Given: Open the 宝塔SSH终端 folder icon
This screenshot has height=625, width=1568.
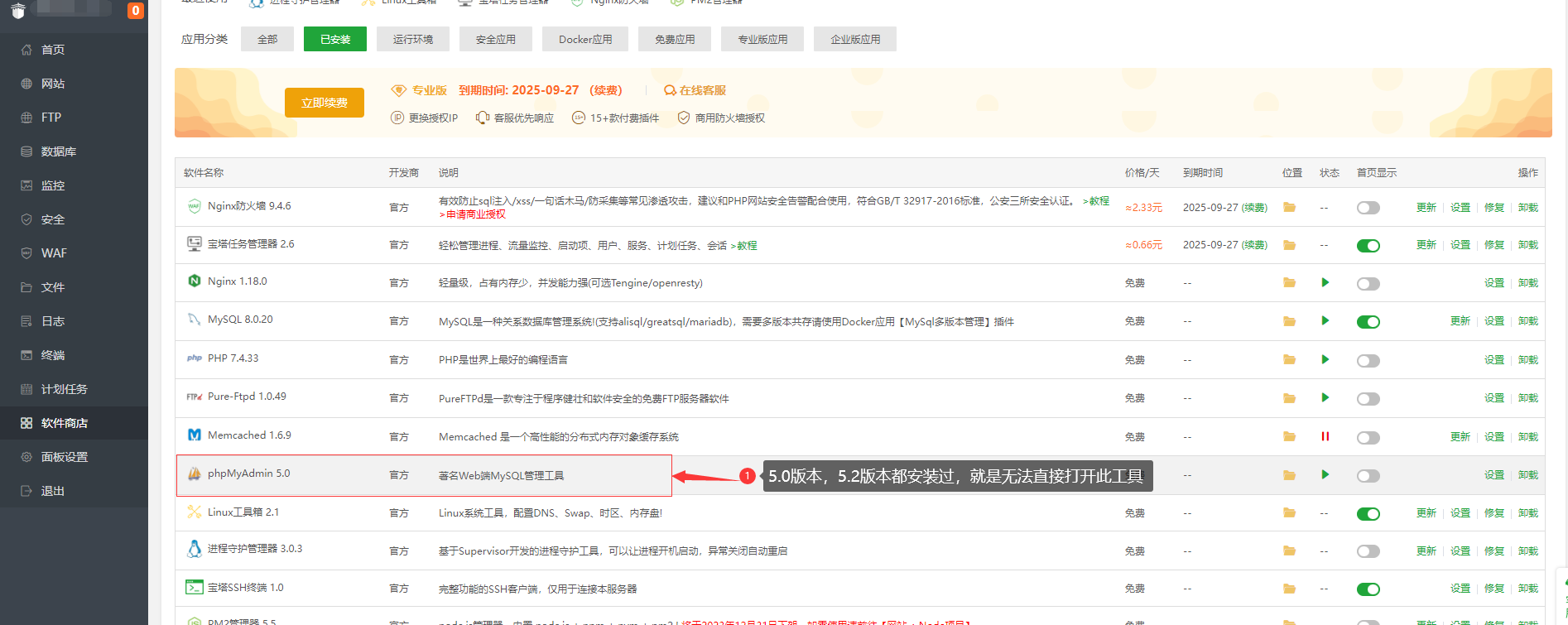Looking at the screenshot, I should point(1289,589).
